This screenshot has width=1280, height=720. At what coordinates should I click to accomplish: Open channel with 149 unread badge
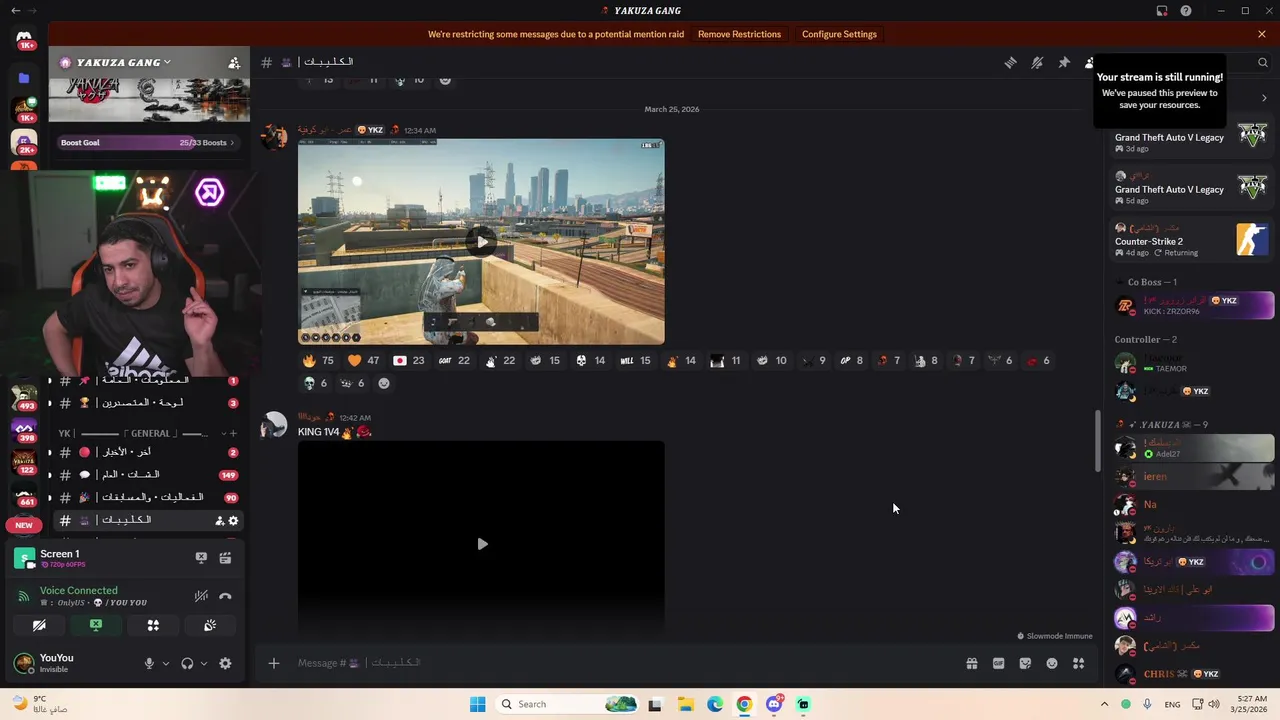click(x=146, y=475)
